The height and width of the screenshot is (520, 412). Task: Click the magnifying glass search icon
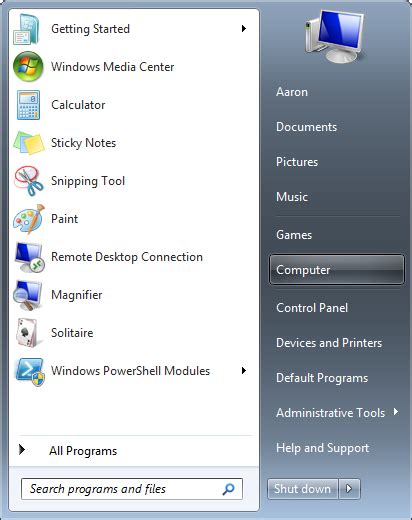click(228, 489)
